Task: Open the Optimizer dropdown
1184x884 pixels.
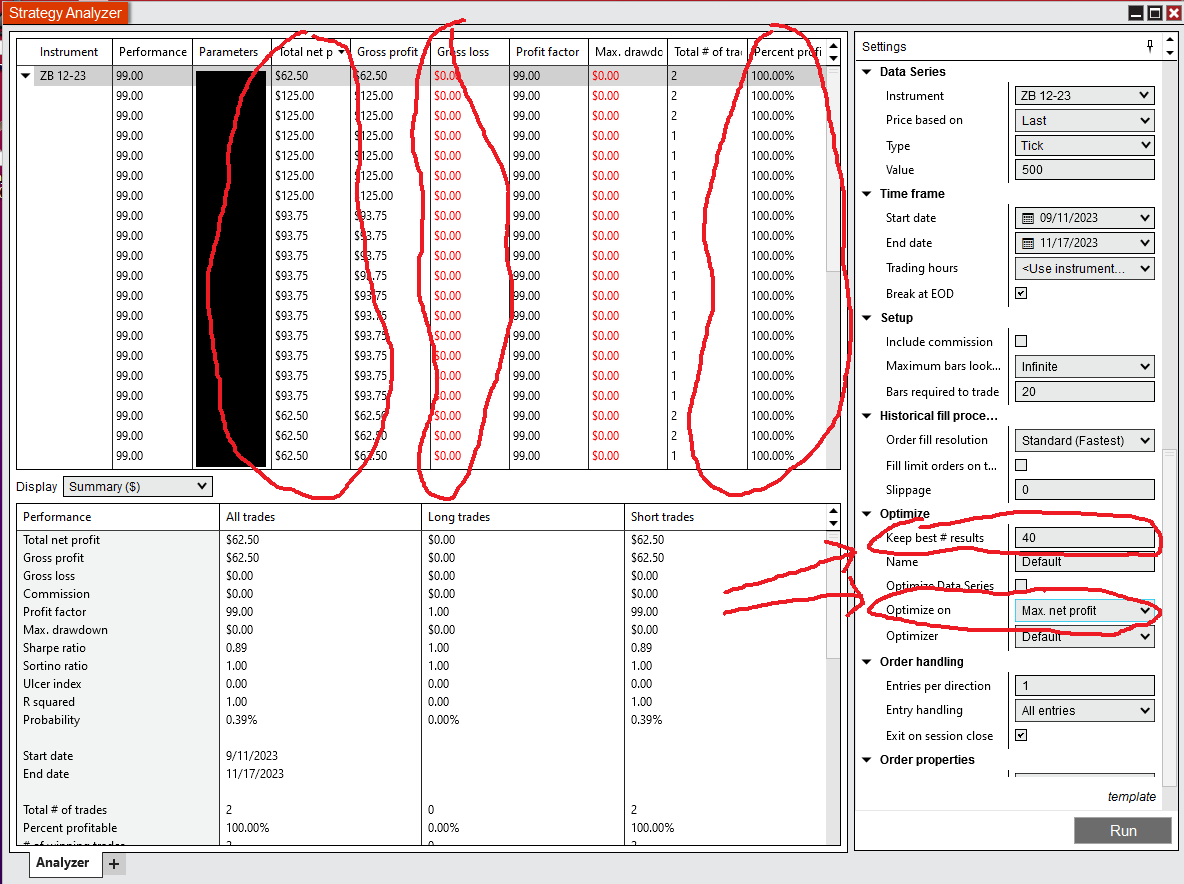Action: [x=1084, y=636]
